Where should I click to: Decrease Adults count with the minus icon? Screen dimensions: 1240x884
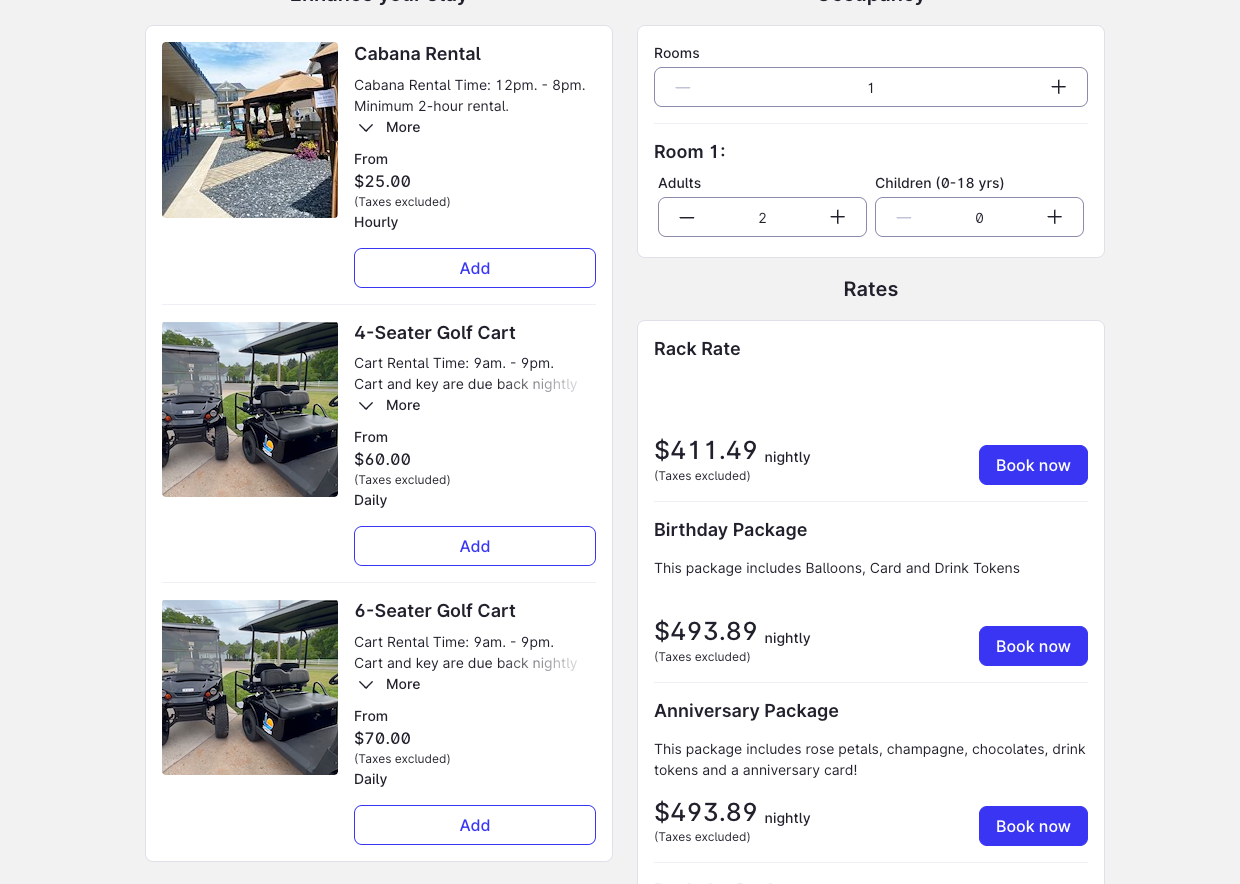point(687,217)
